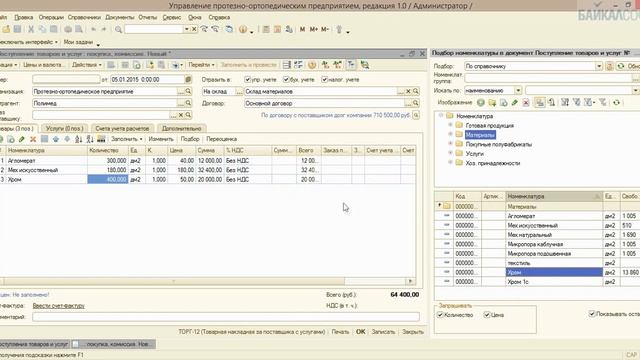The image size is (640, 360).
Task: Open the Заполнить dropdown in goods toolbar
Action: point(127,139)
